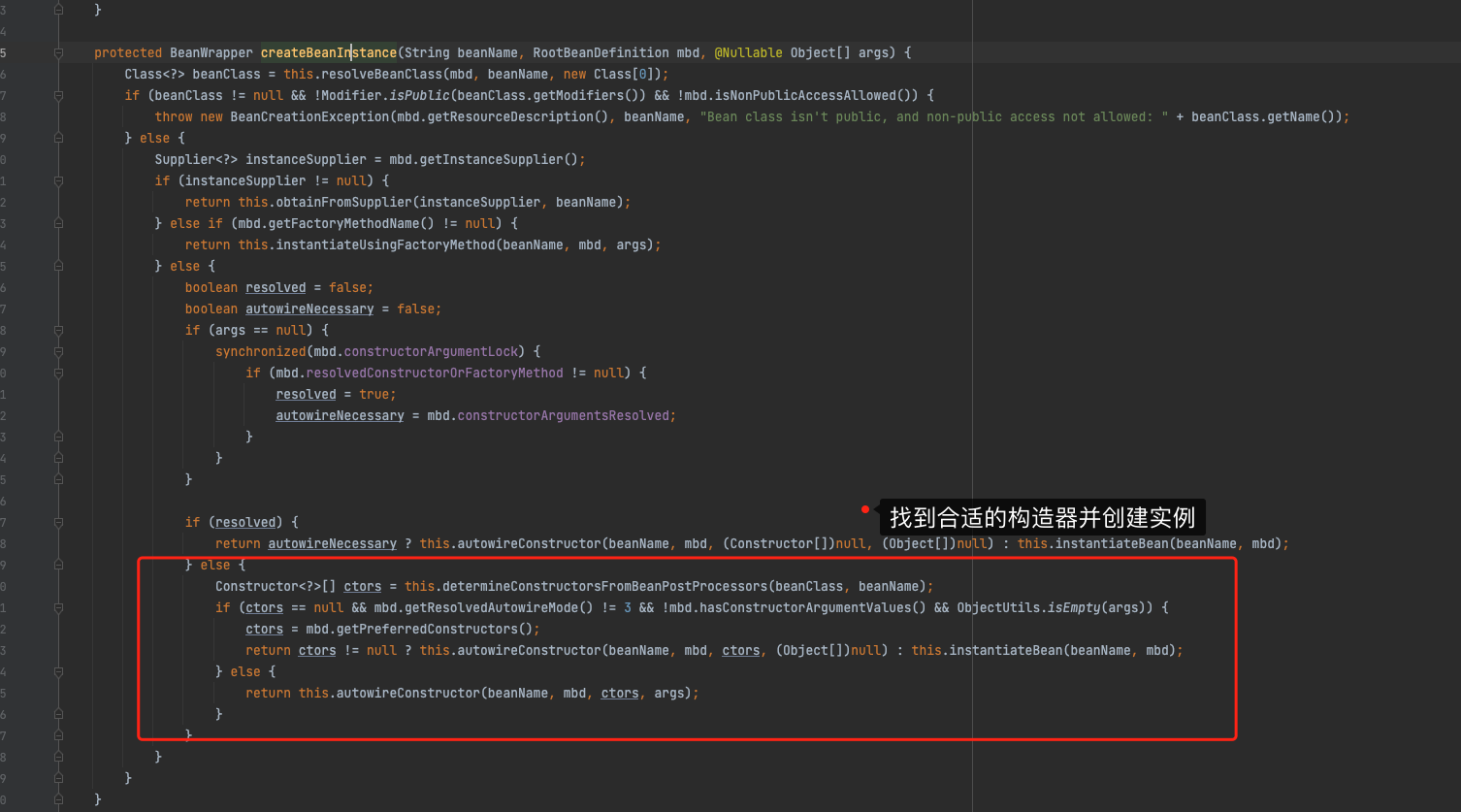Fold the 'if (beanClass != null' block in gutter
Screen dimensions: 1461x812
click(59, 96)
